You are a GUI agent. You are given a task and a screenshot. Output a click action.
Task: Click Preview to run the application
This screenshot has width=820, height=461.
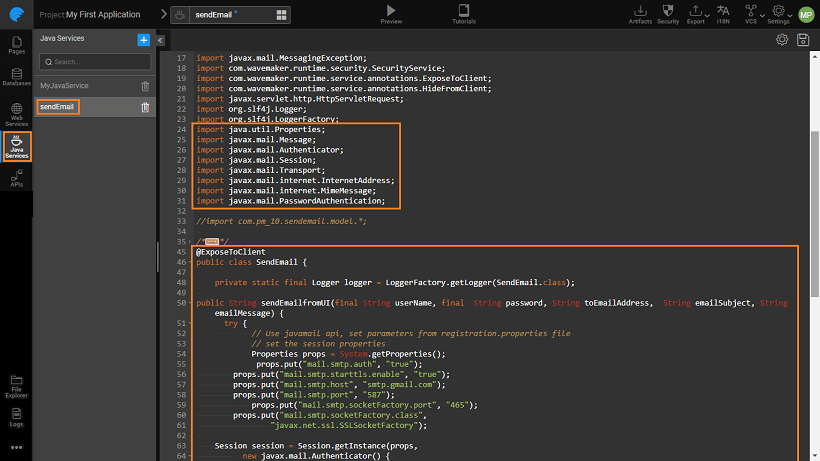pyautogui.click(x=391, y=13)
